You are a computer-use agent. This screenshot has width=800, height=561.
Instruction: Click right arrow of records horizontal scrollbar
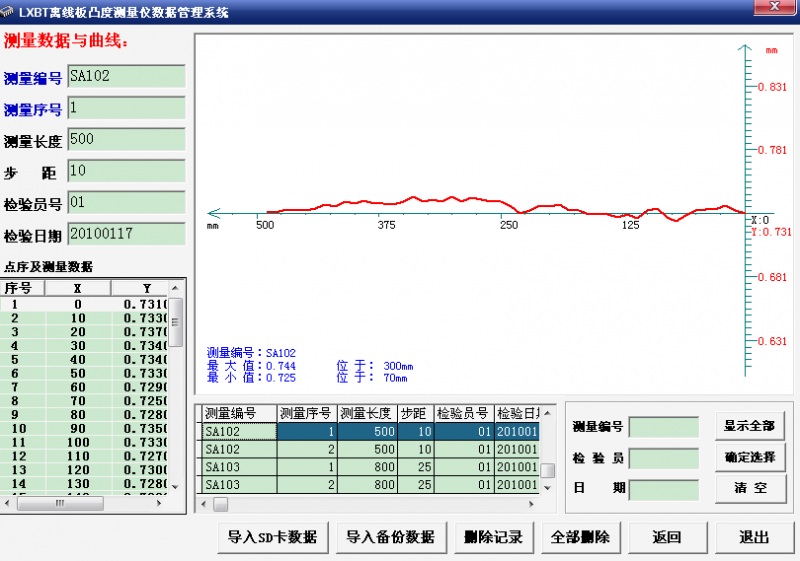tap(531, 504)
